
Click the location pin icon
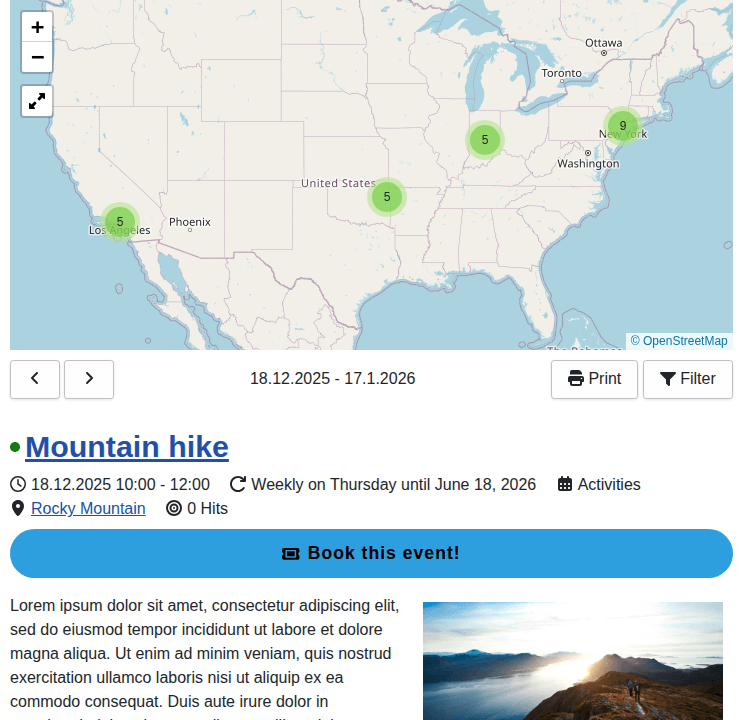coord(18,509)
